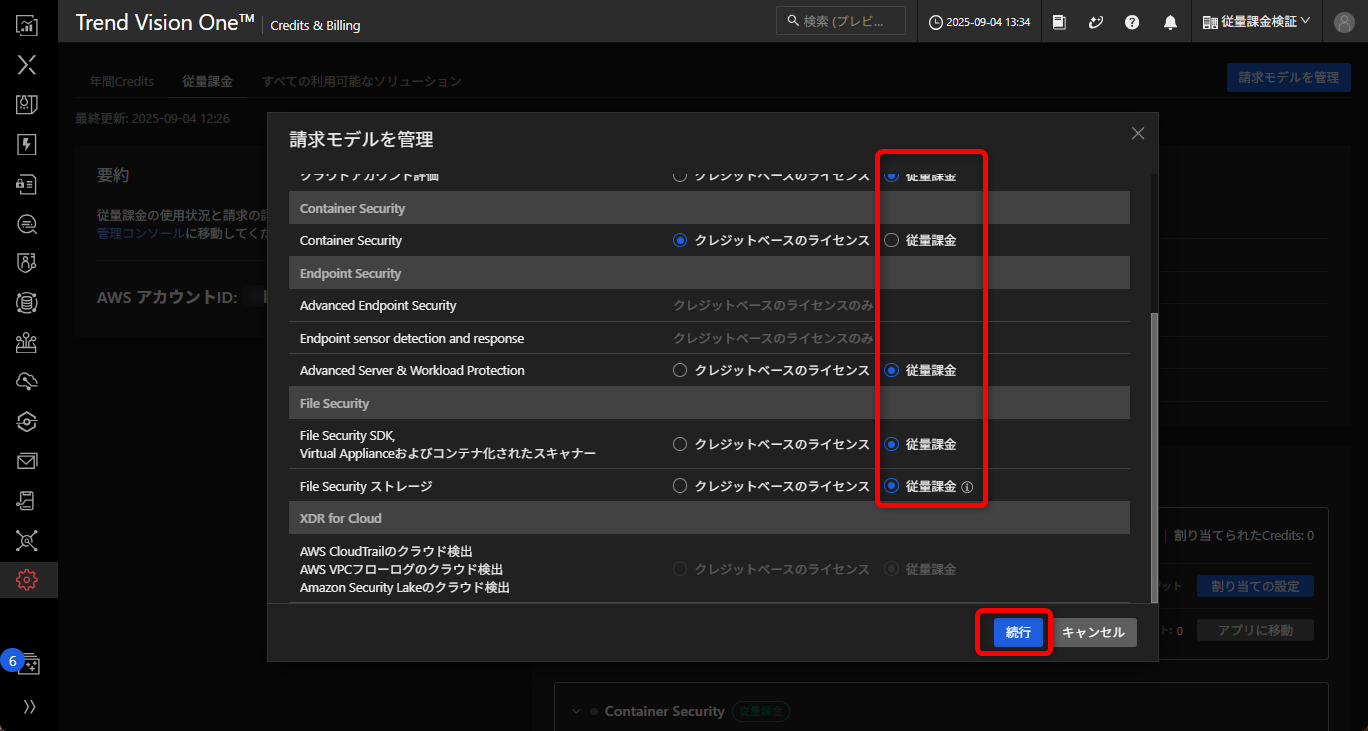1368x731 pixels.
Task: Click the Amazon Security Lakeのクラウド検出 text
Action: (x=405, y=588)
